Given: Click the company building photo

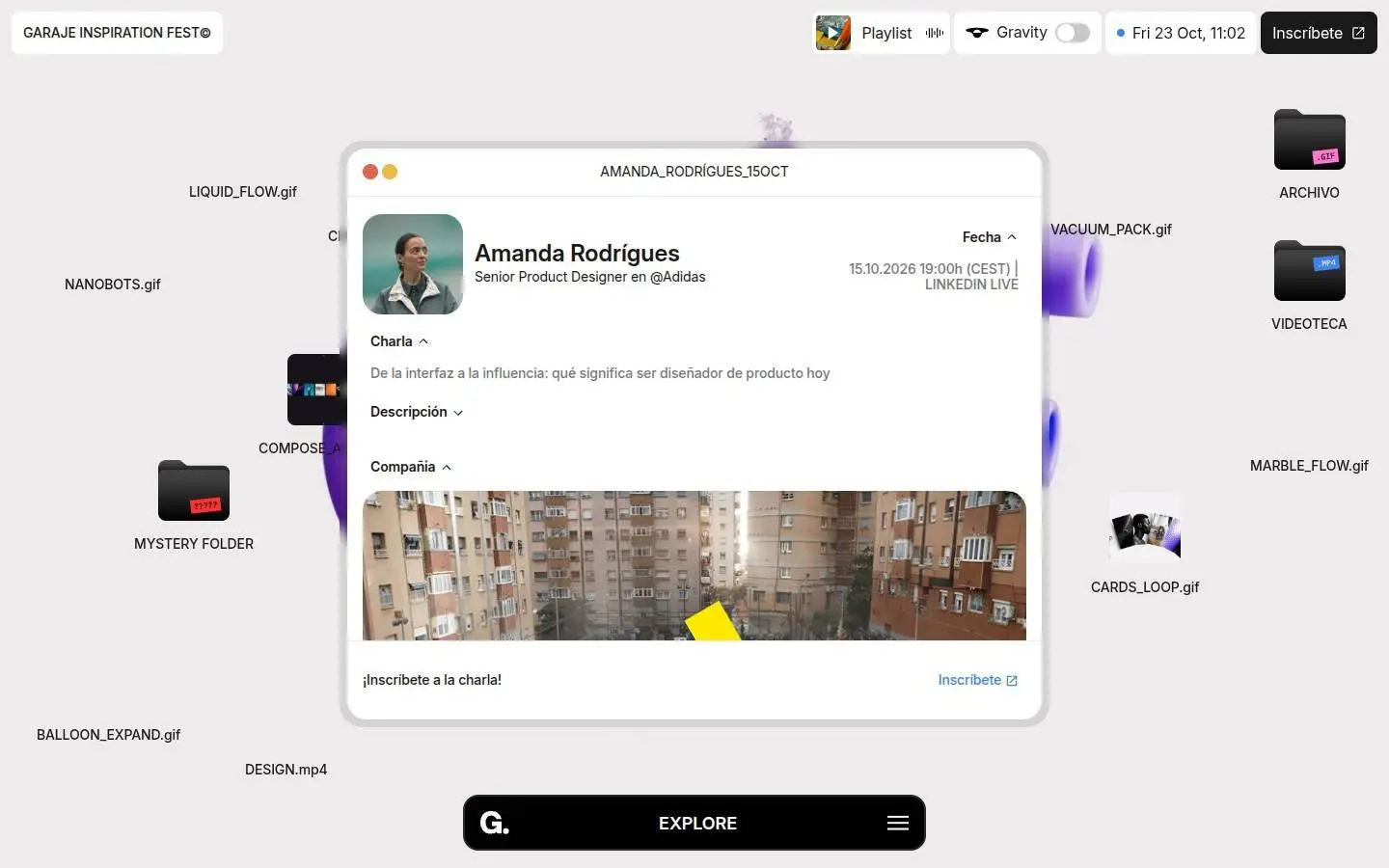Looking at the screenshot, I should 694,565.
